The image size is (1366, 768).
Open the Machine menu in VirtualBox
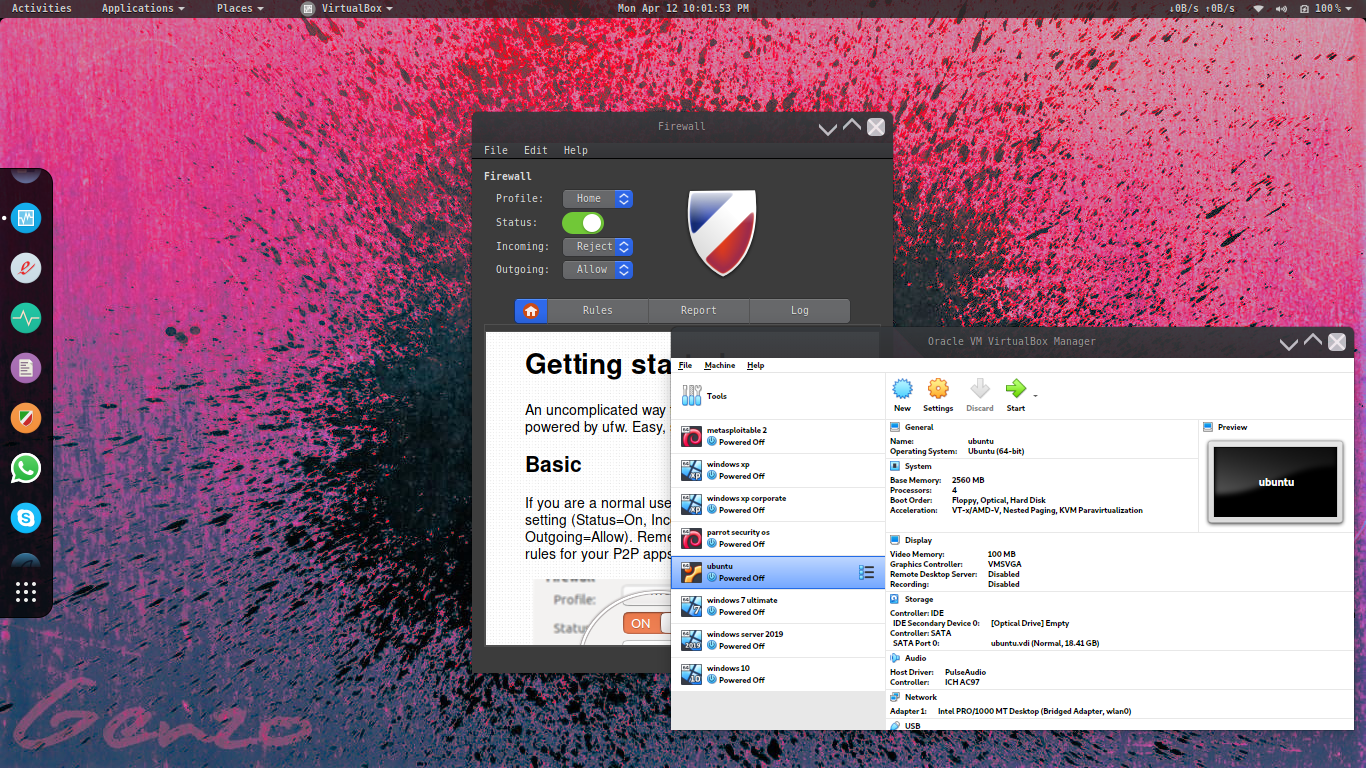[719, 366]
